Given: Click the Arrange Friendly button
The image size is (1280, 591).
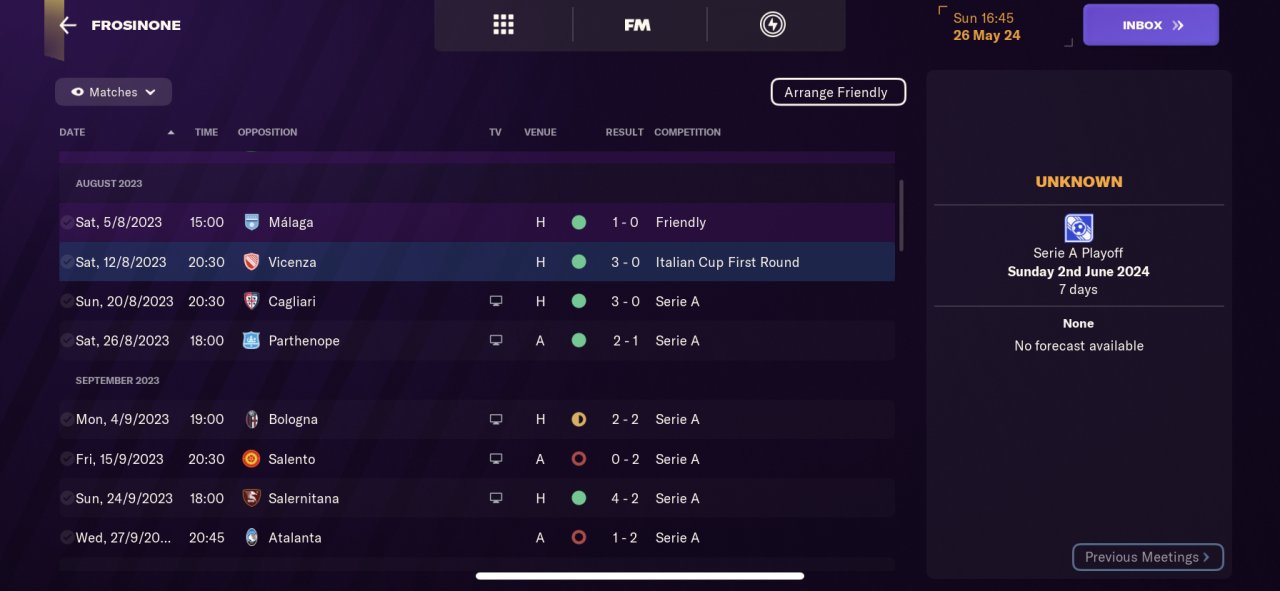Looking at the screenshot, I should [837, 92].
